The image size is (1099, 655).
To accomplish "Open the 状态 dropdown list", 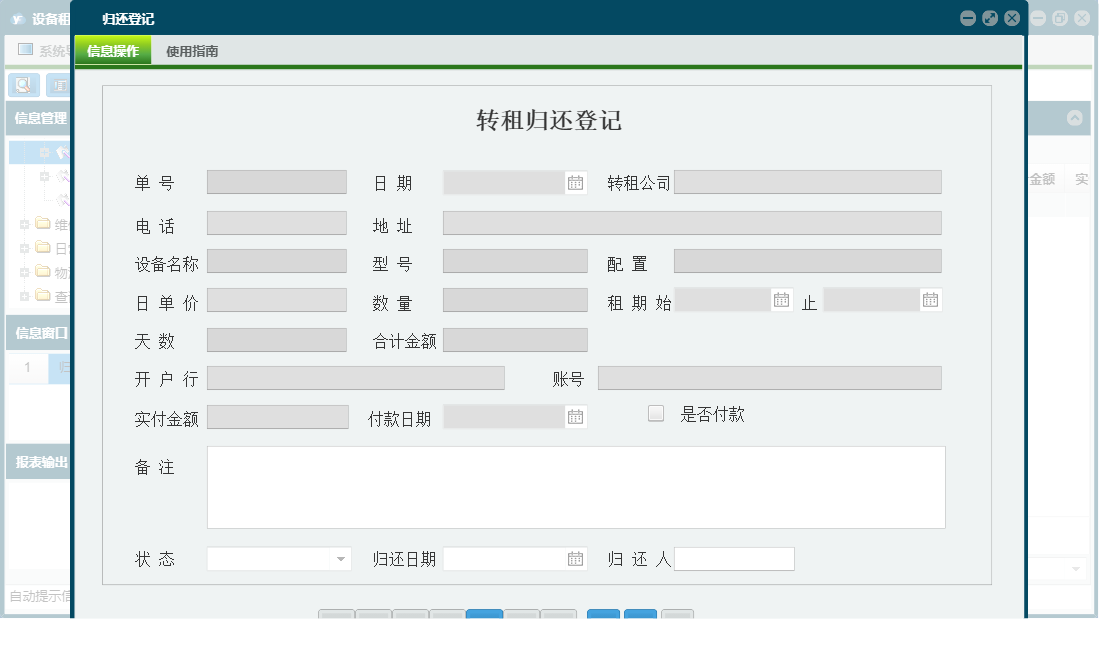I will click(342, 559).
